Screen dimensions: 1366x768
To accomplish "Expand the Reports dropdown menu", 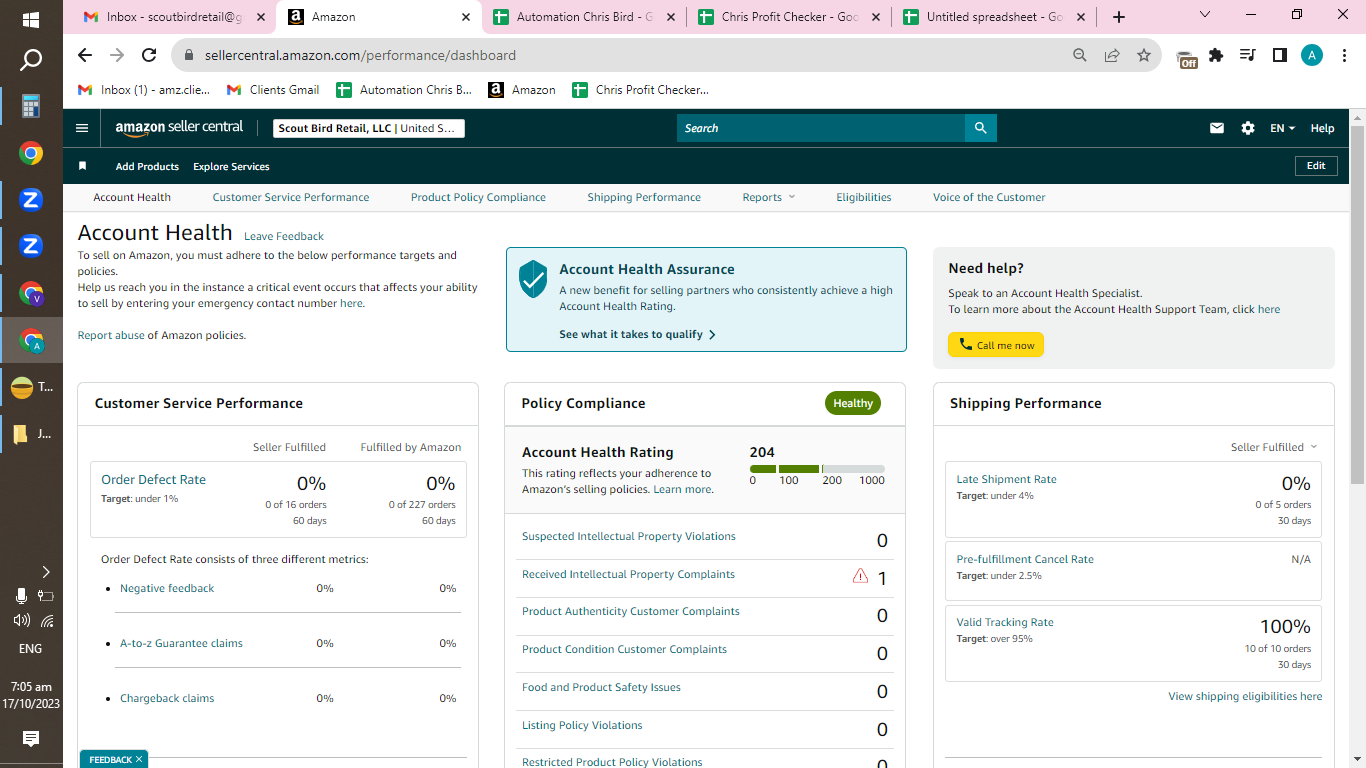I will click(x=769, y=197).
